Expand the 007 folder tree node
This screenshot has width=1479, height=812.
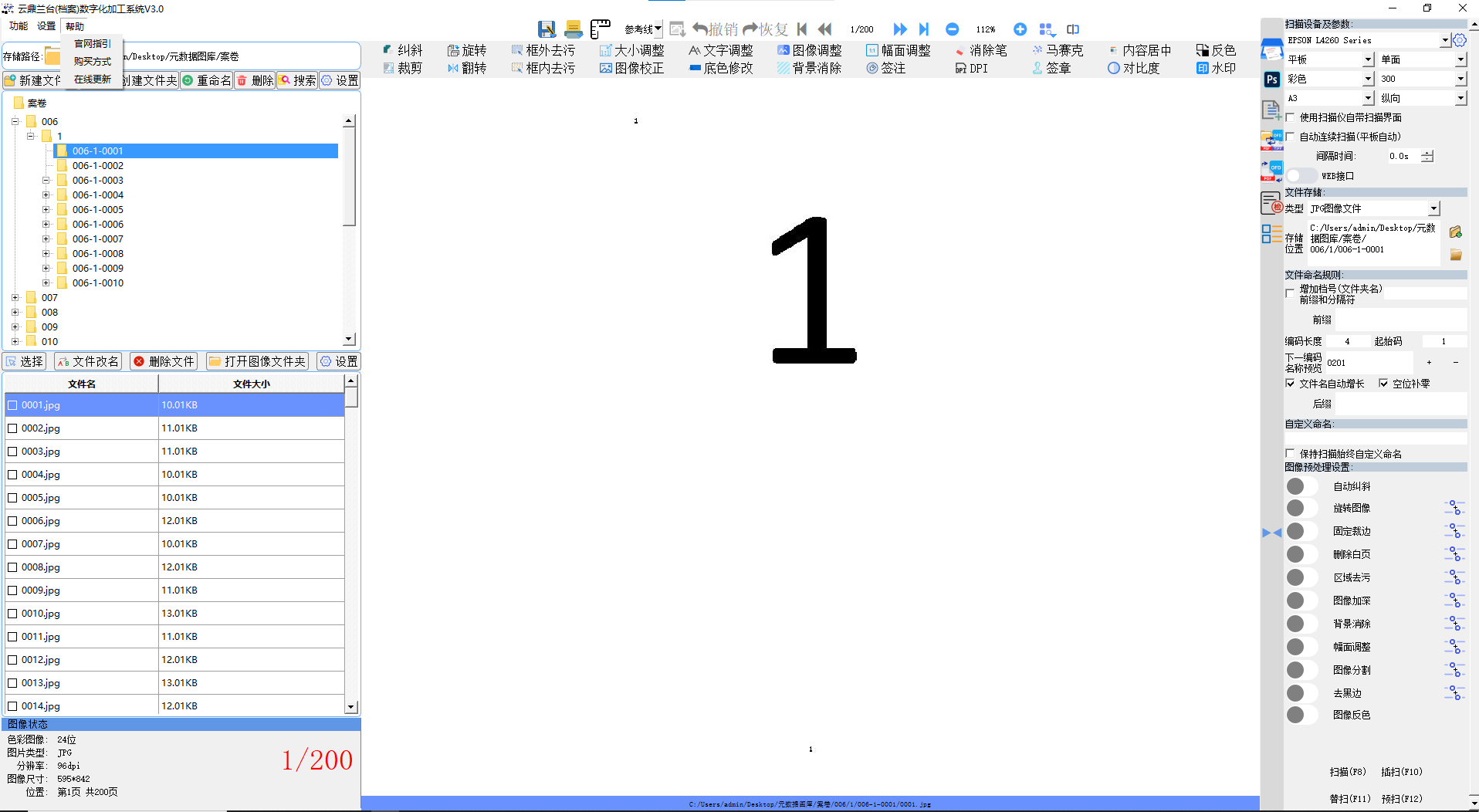pos(15,298)
